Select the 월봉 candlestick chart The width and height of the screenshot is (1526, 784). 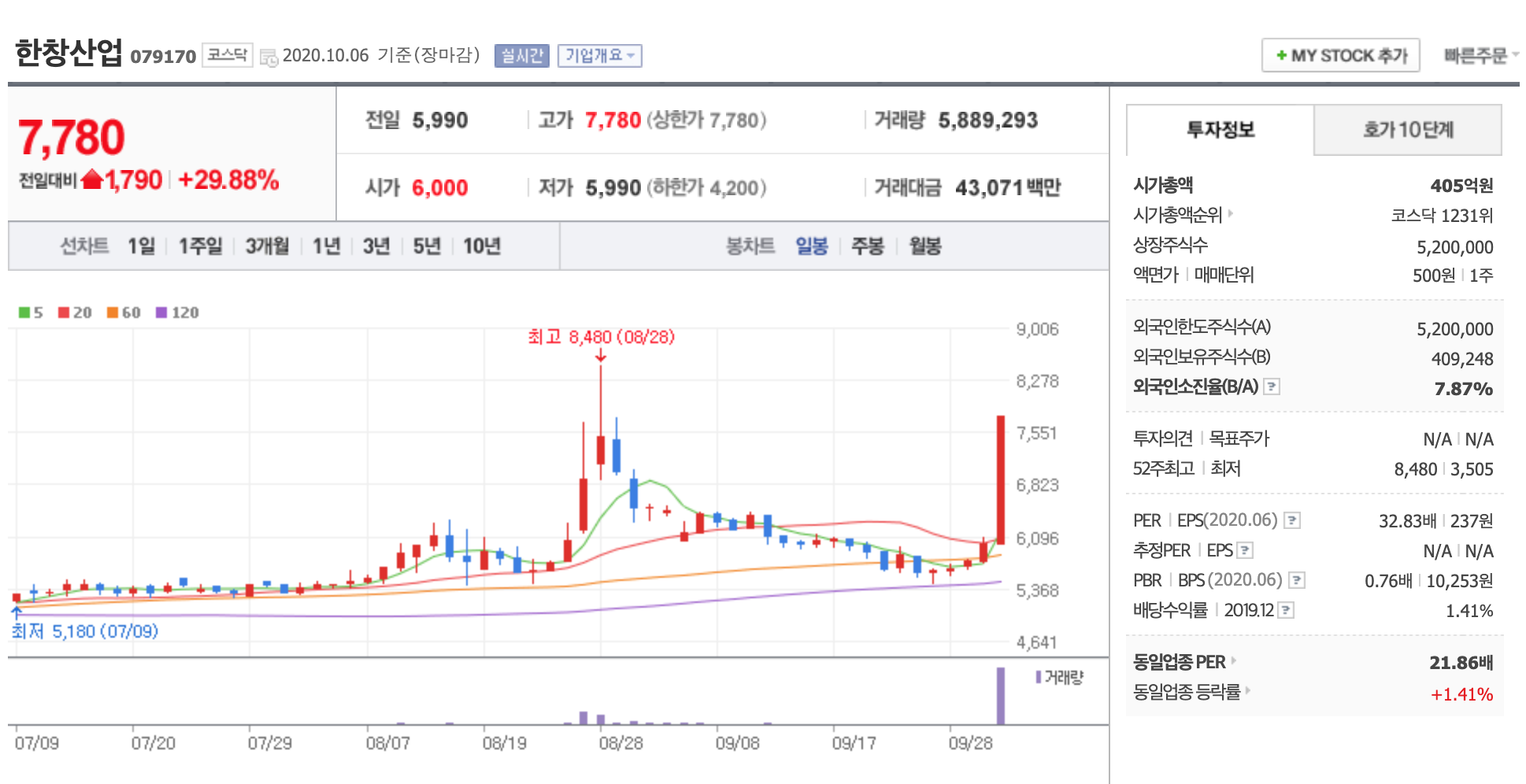click(x=925, y=246)
